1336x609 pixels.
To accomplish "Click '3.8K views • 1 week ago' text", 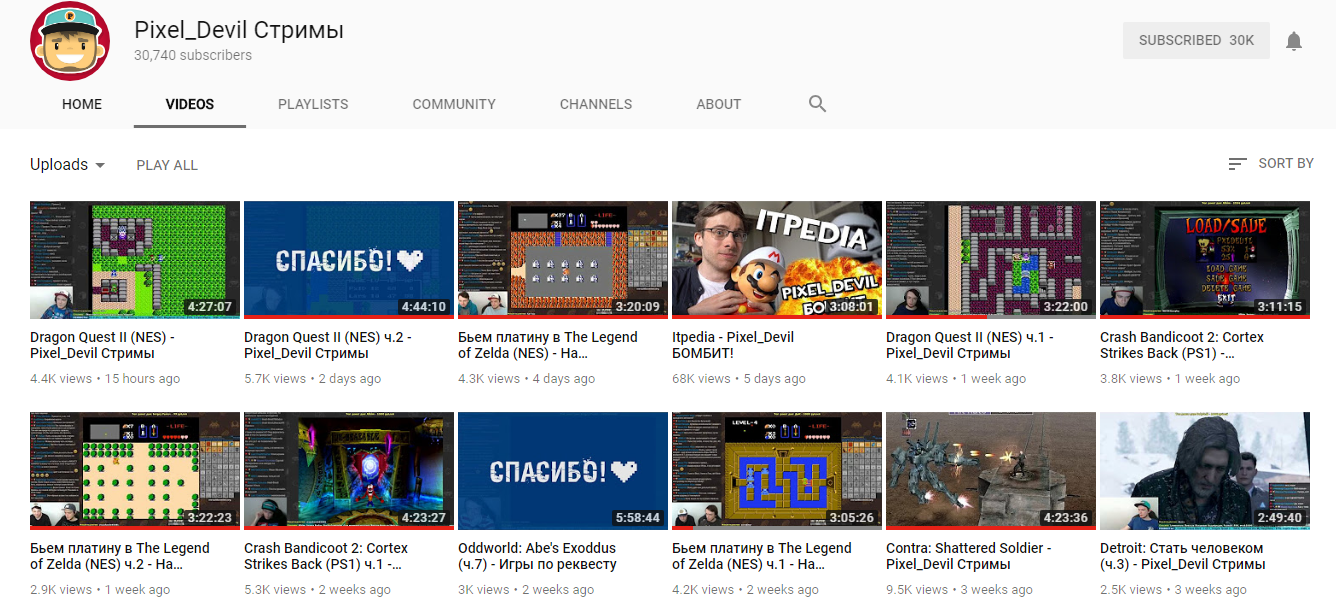I will 1170,379.
